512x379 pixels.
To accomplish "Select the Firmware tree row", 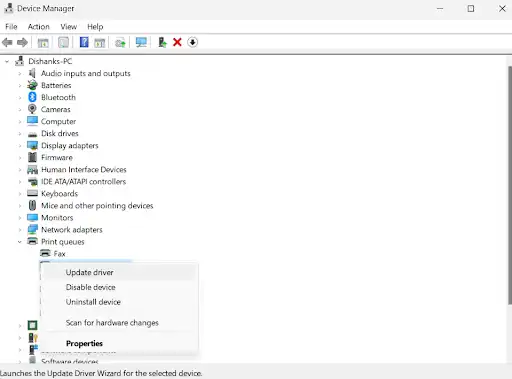I will [57, 157].
